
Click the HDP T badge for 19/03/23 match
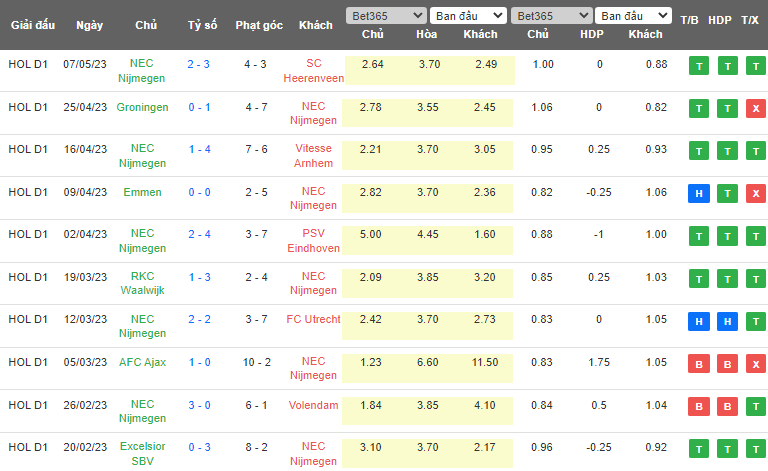tap(728, 279)
